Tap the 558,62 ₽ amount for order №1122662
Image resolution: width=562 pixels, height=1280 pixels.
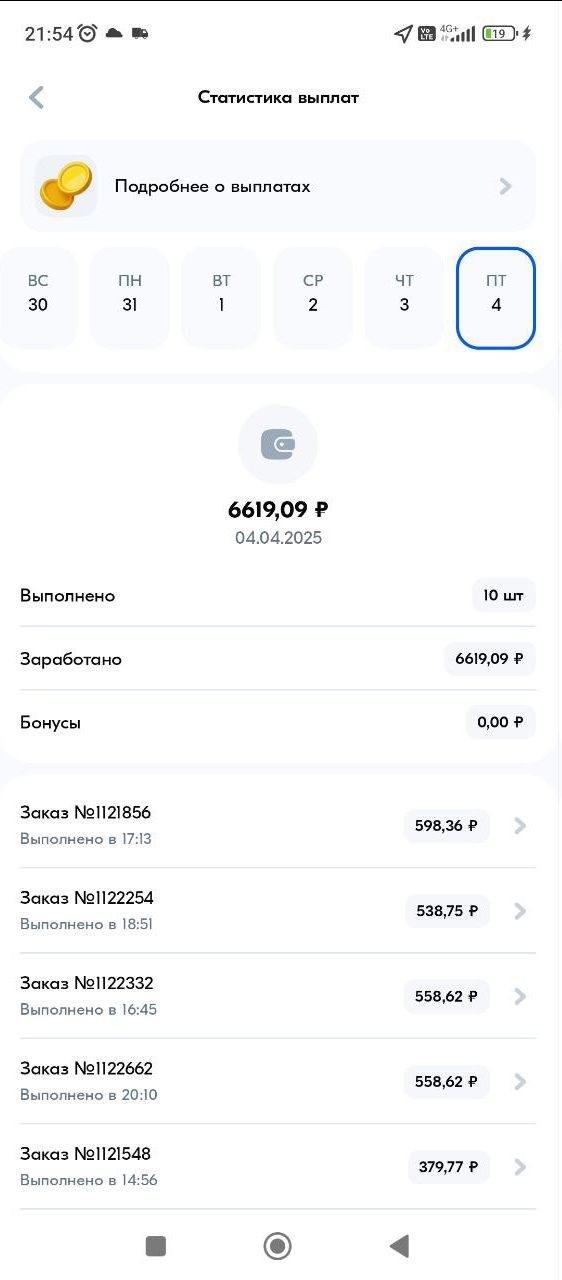point(446,1082)
